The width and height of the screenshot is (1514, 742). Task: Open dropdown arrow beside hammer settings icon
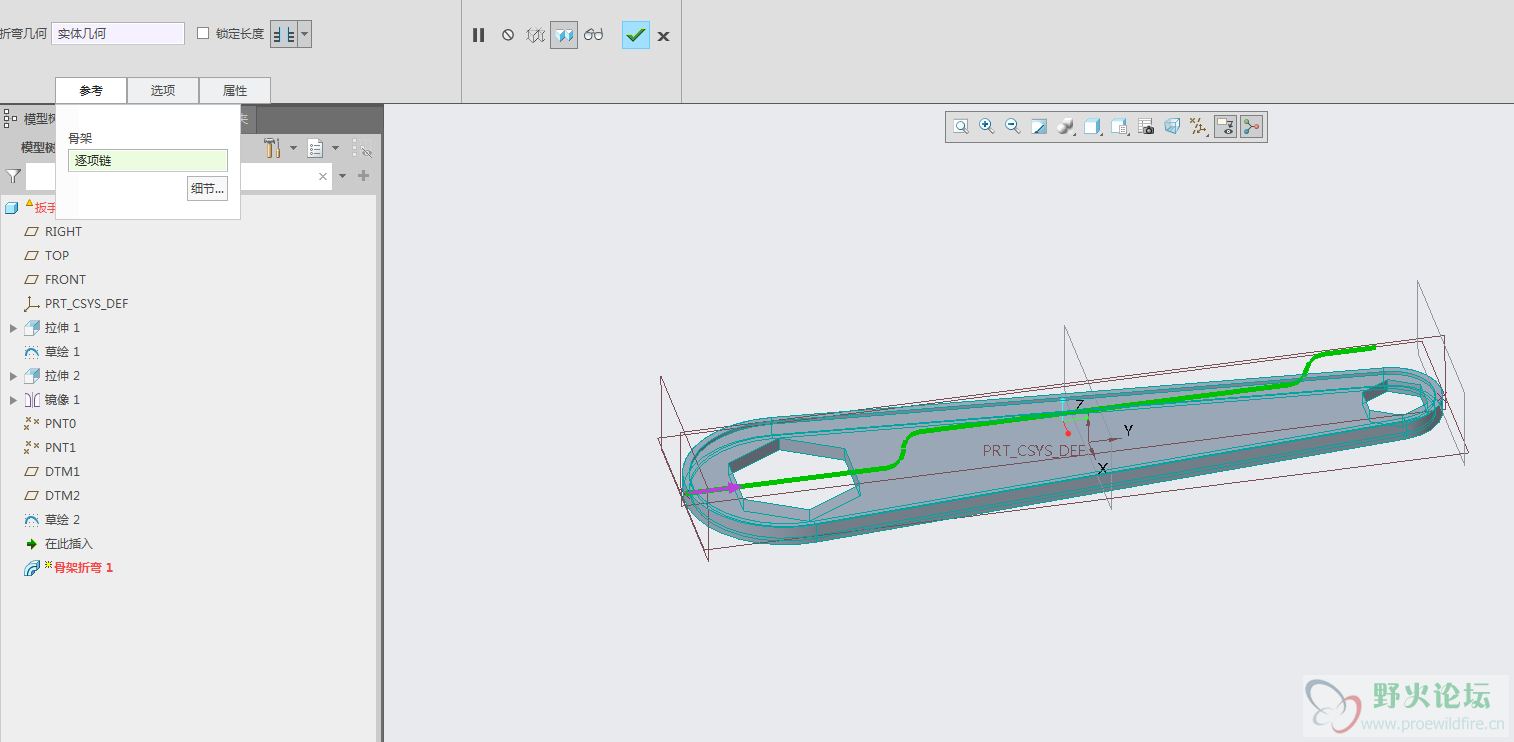pos(293,148)
